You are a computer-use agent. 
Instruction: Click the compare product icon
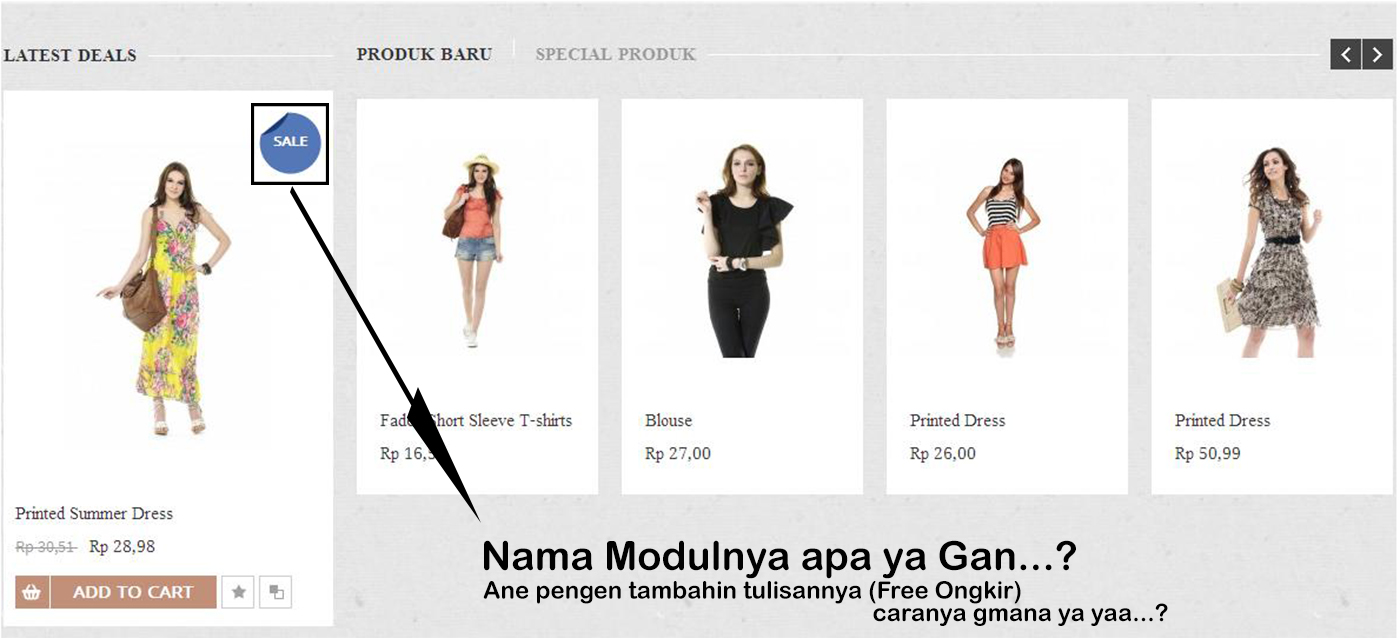(276, 592)
